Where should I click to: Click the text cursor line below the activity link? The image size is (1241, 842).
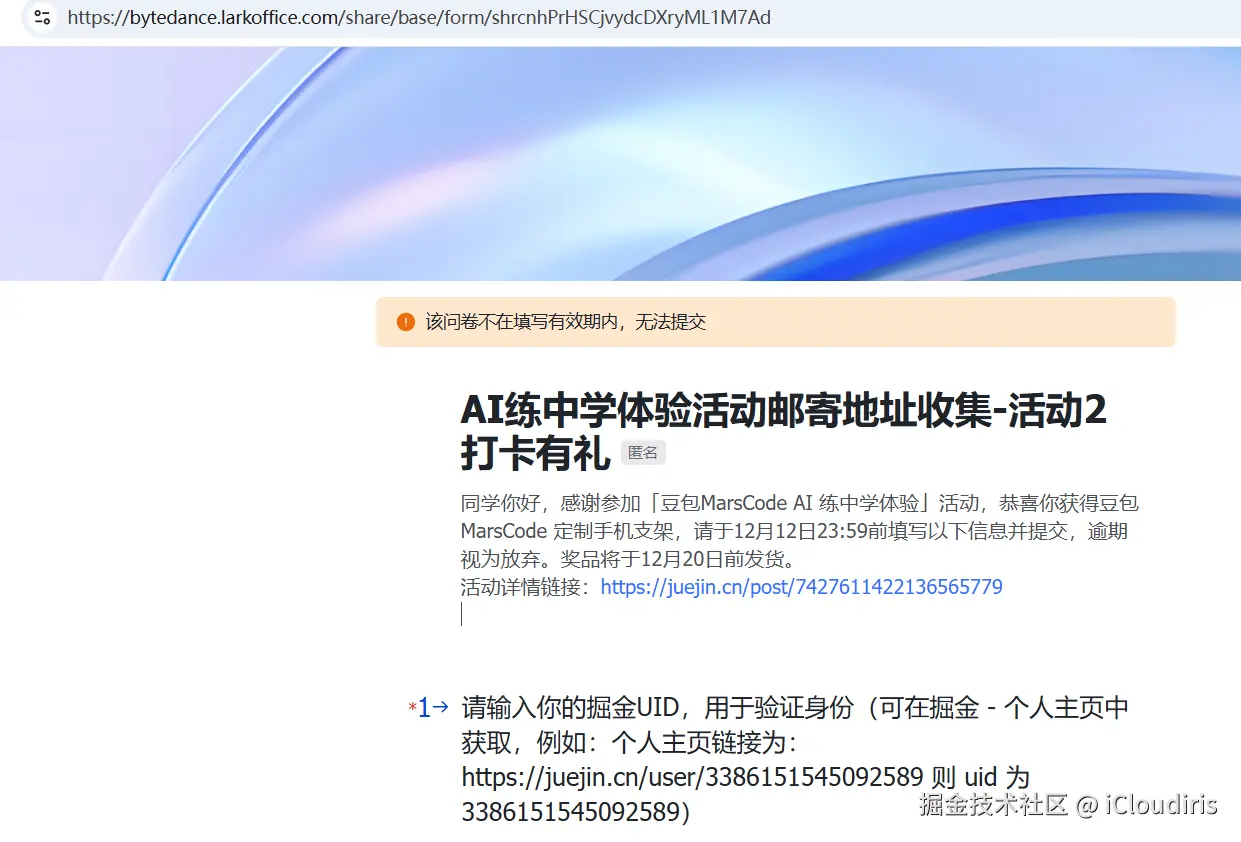coord(461,614)
